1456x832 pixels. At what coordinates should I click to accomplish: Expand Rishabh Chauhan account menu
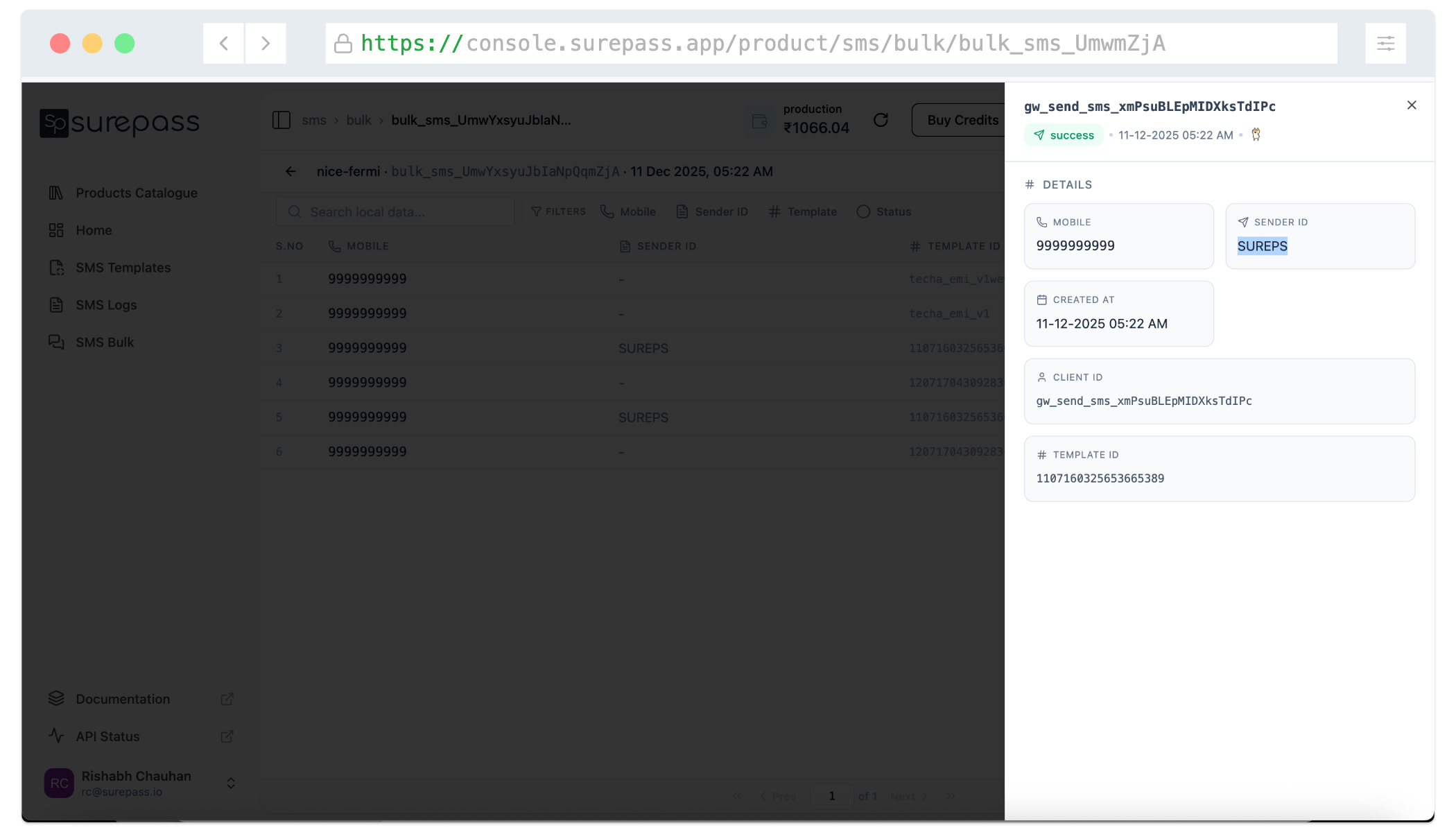pos(231,783)
